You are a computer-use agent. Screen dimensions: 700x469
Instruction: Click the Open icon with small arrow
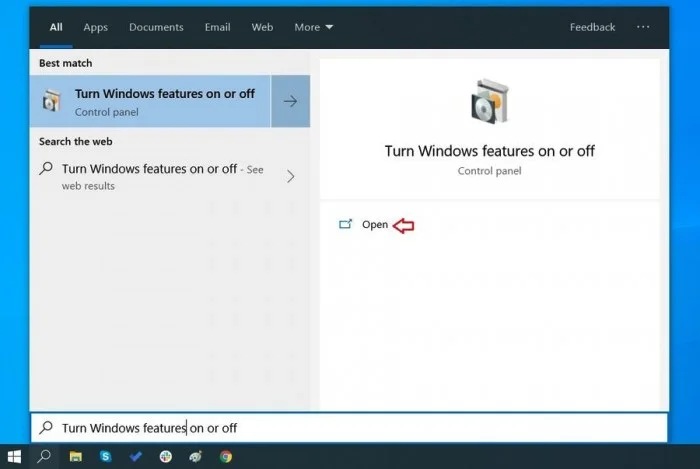pos(346,224)
